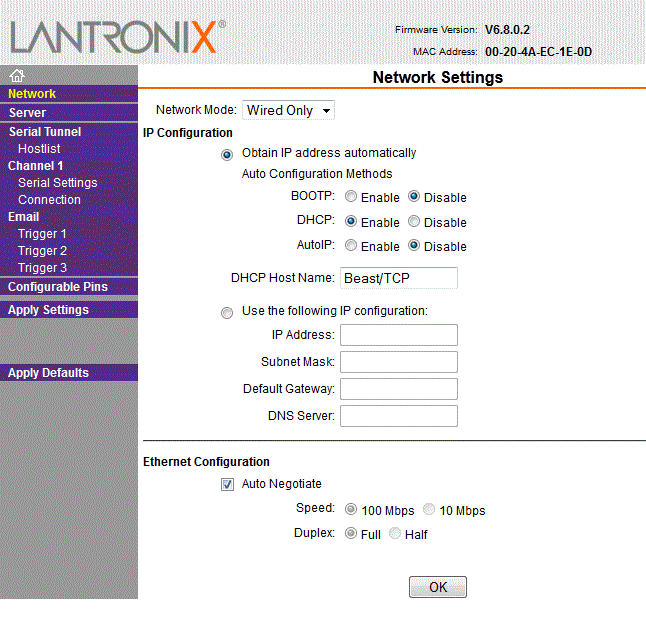Open Trigger 3 settings
Viewport: 646px width, 639px height.
42,268
